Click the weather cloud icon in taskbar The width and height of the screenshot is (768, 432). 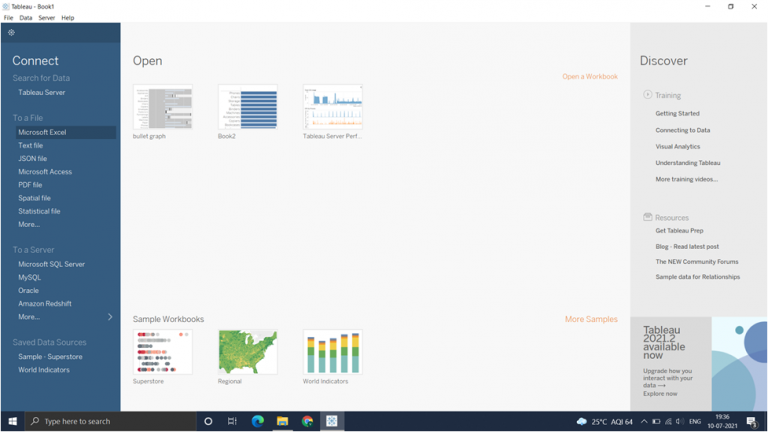point(581,422)
